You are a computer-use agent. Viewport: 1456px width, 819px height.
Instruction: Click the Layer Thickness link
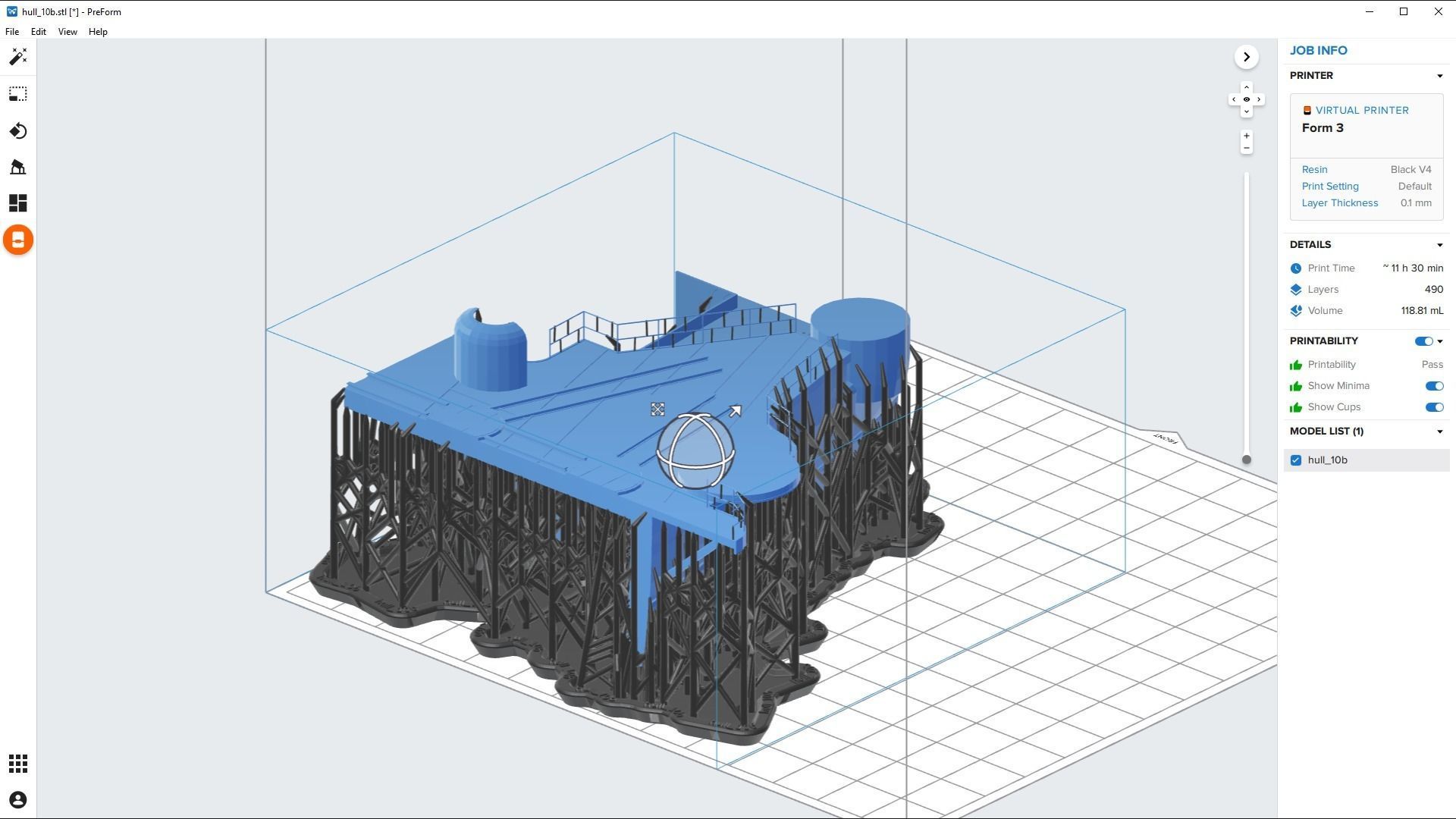click(1339, 203)
